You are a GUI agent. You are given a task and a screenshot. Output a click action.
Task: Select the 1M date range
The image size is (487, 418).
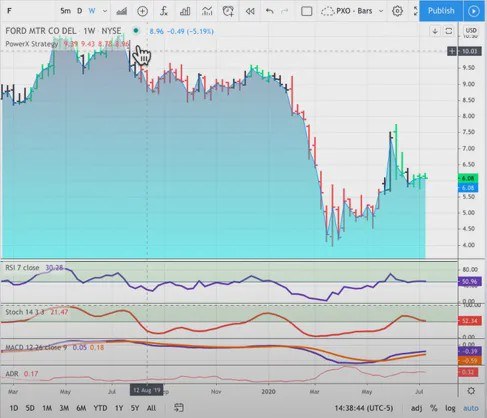[47, 408]
